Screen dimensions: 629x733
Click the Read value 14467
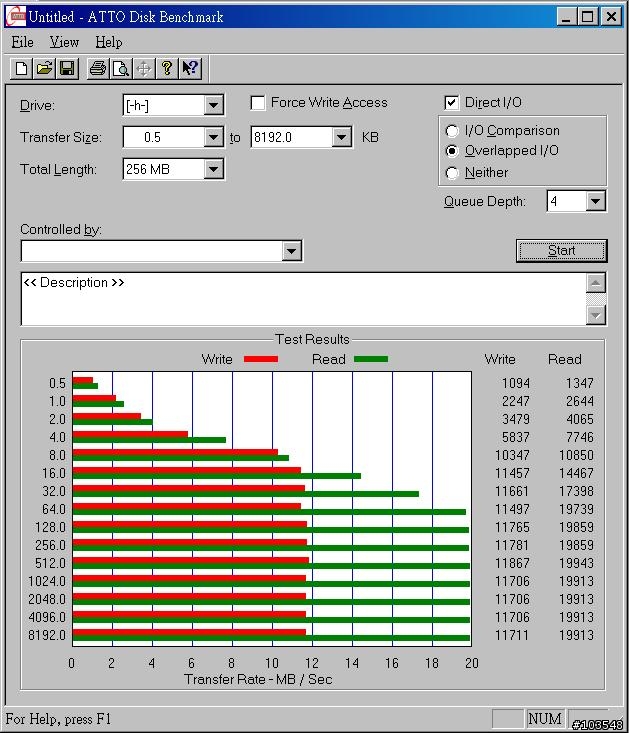tap(576, 474)
